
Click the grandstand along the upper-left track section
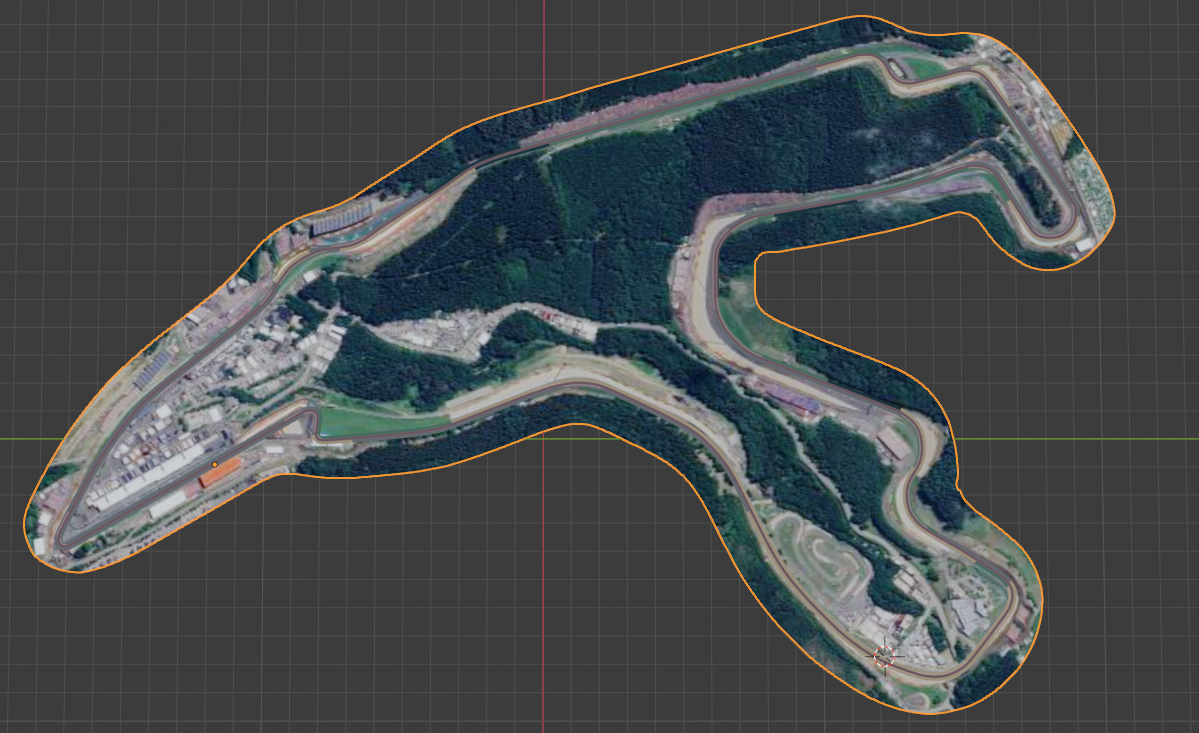pyautogui.click(x=342, y=222)
